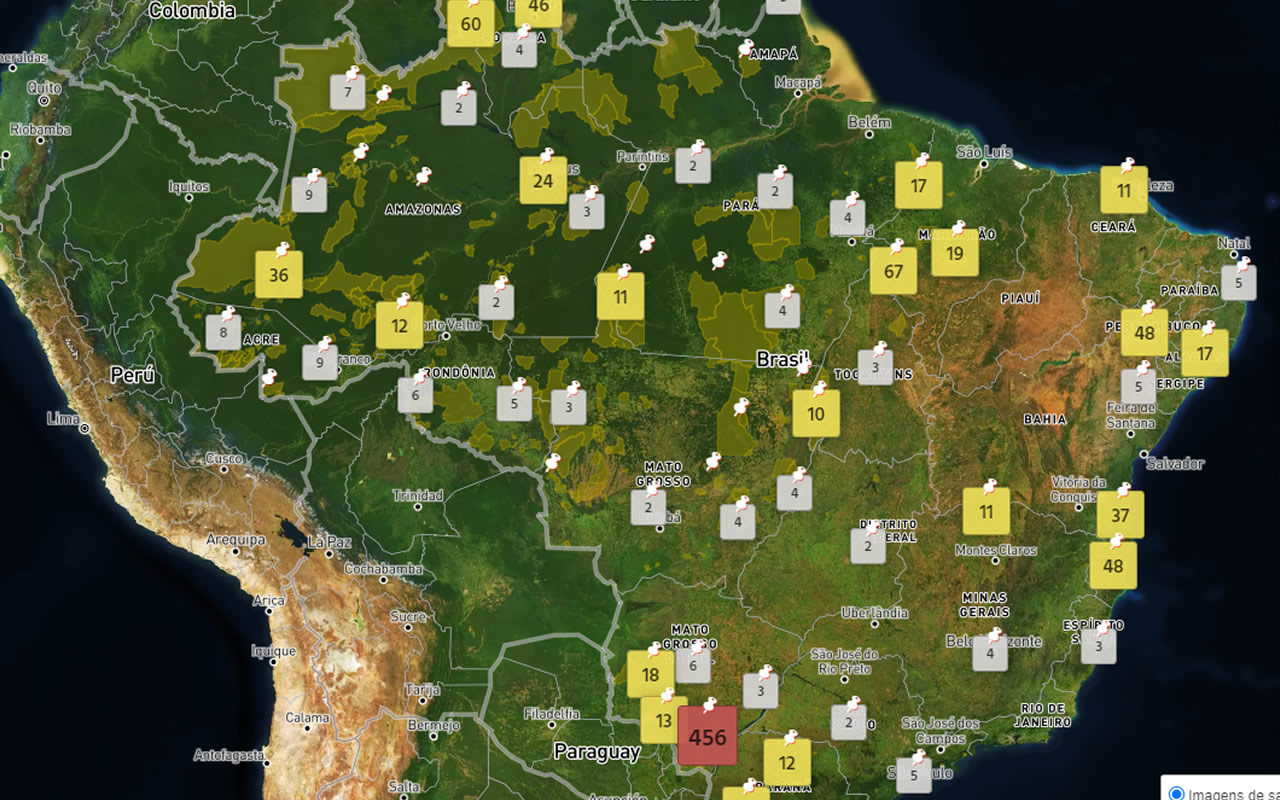Viewport: 1280px width, 800px height.
Task: Open the gray 5 cluster at São Paulo
Action: tap(914, 775)
